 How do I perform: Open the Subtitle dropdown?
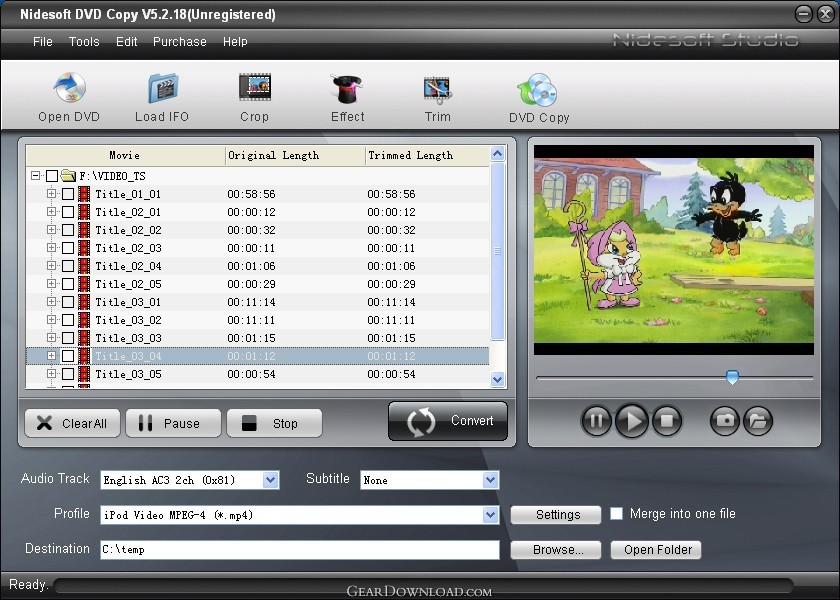(x=490, y=480)
